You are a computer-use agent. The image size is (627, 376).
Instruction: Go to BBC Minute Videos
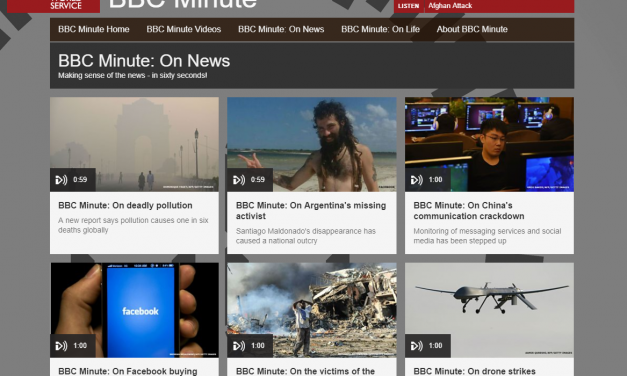coord(184,29)
